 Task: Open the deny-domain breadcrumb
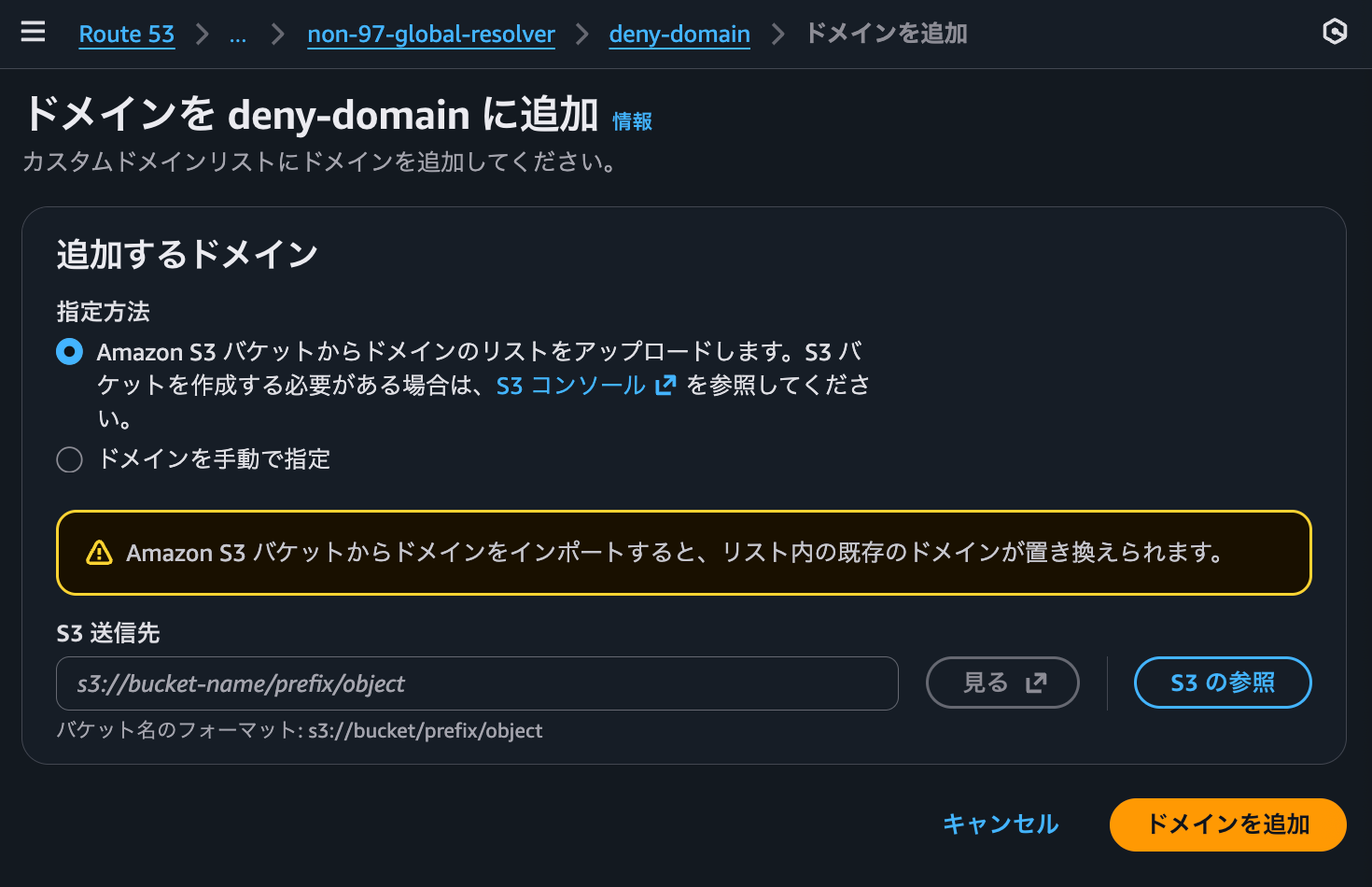point(679,35)
